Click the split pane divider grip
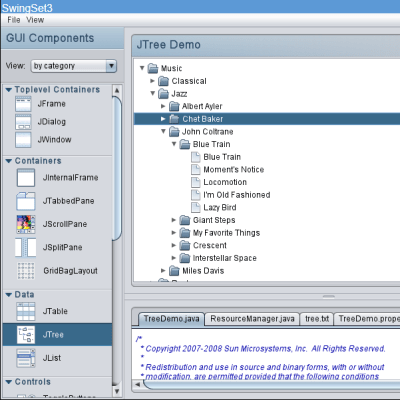400x400 pixels. coord(329,296)
